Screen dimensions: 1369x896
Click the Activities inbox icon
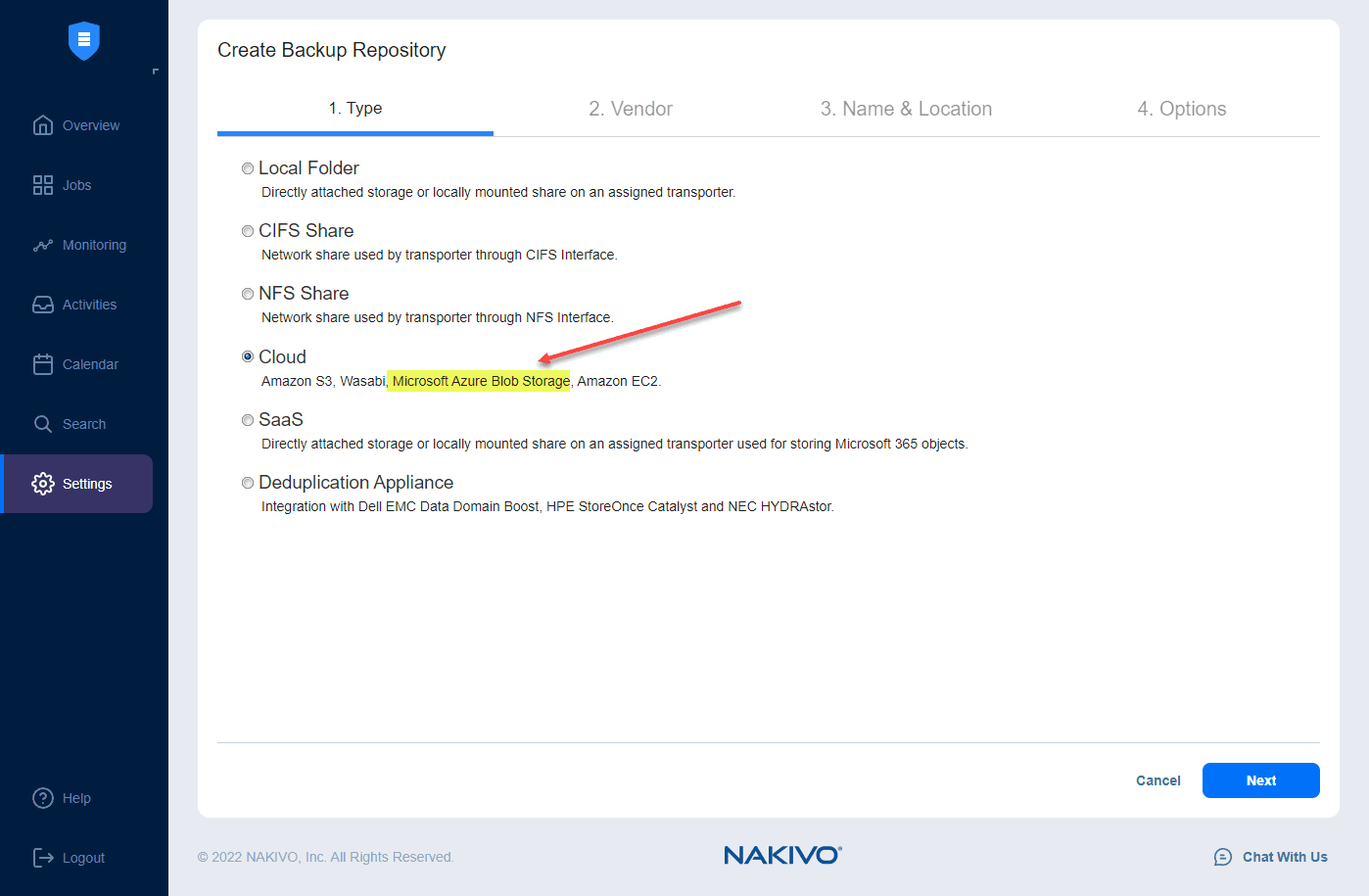coord(43,305)
